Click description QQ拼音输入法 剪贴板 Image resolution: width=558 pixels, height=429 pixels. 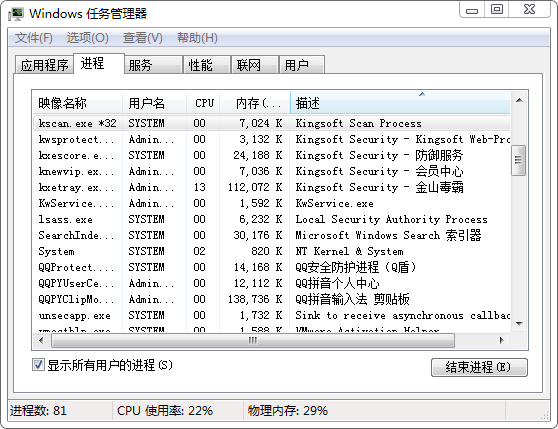352,299
